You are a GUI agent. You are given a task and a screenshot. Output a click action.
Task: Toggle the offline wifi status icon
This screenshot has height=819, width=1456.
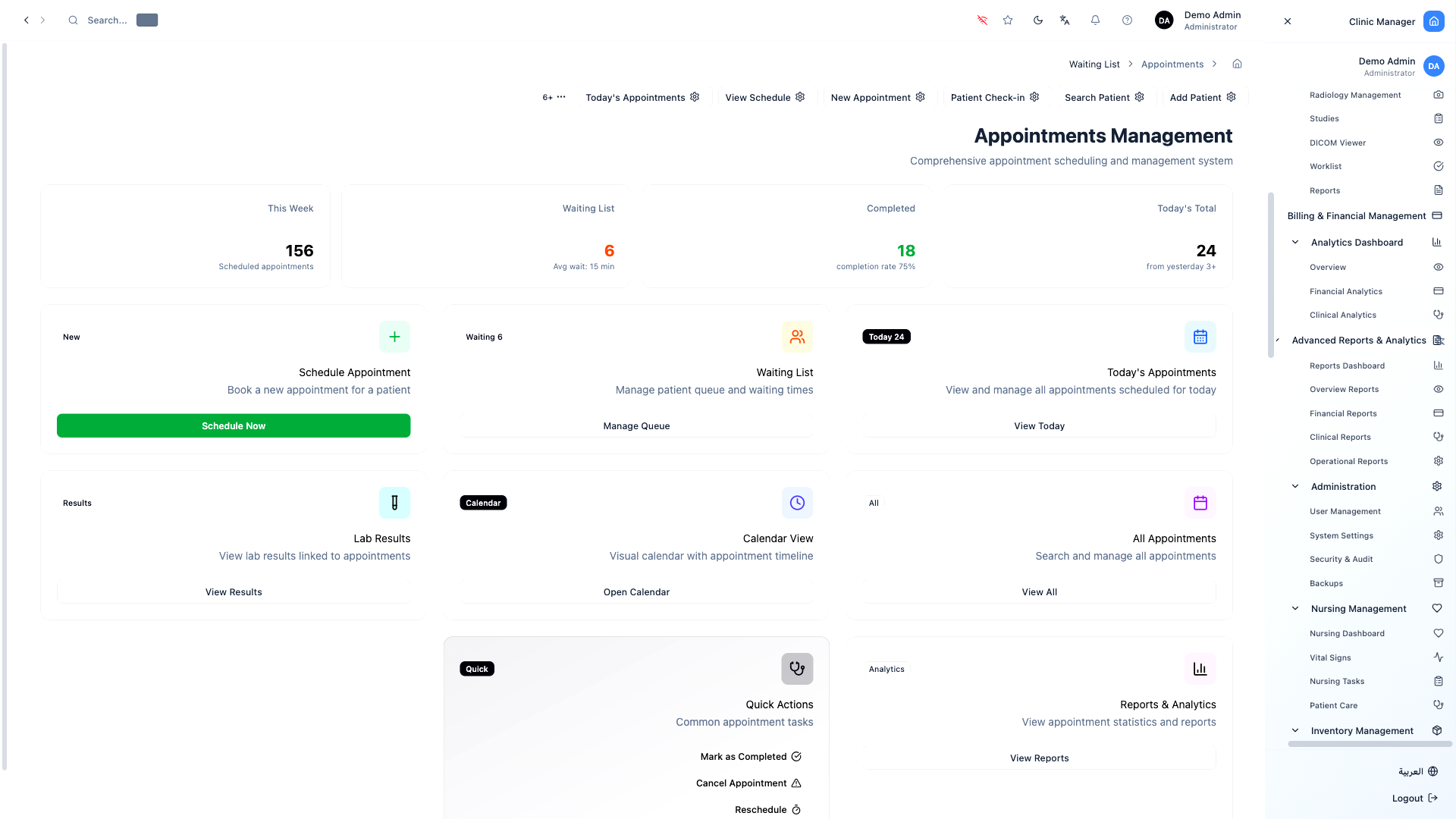click(982, 20)
